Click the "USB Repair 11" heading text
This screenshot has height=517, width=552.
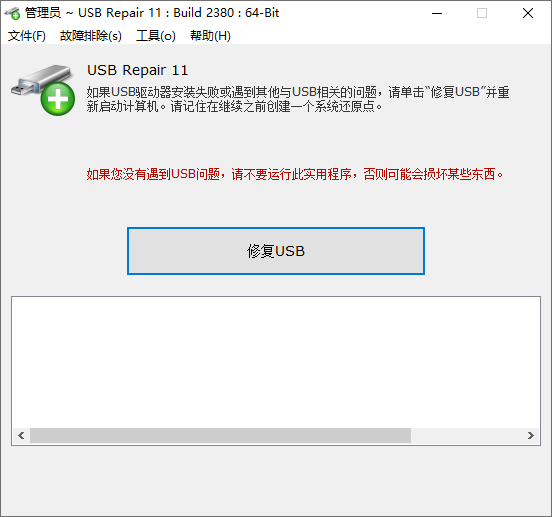click(x=138, y=70)
